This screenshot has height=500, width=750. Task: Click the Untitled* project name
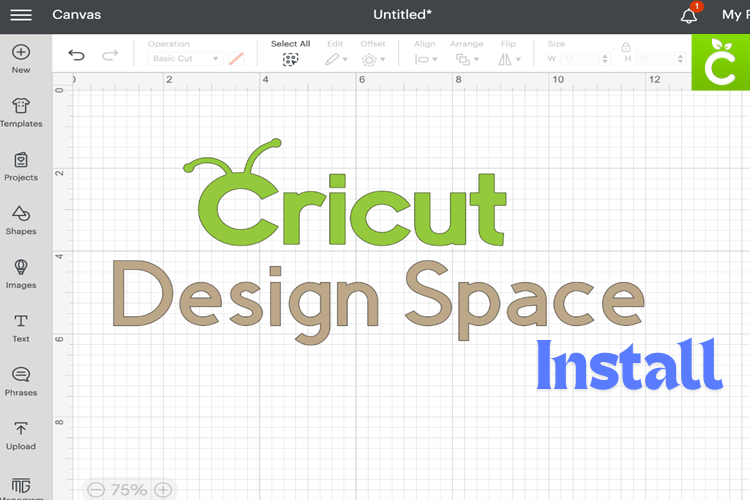pos(402,15)
